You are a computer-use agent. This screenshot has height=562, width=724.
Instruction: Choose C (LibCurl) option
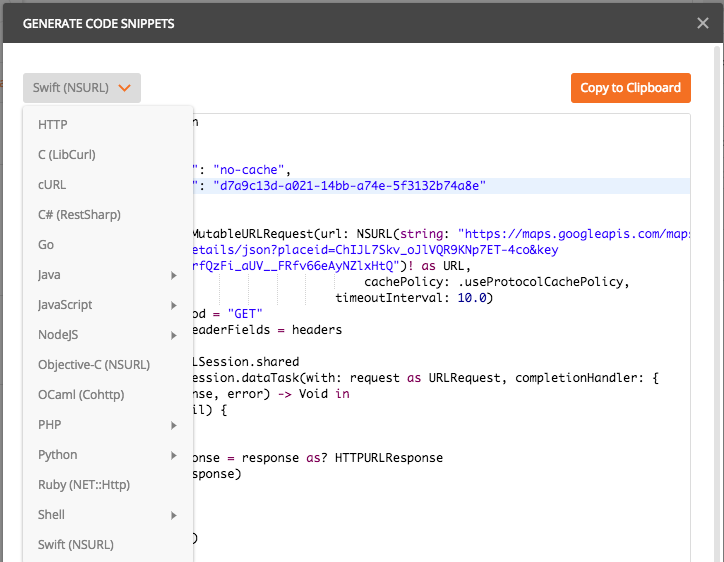click(67, 155)
